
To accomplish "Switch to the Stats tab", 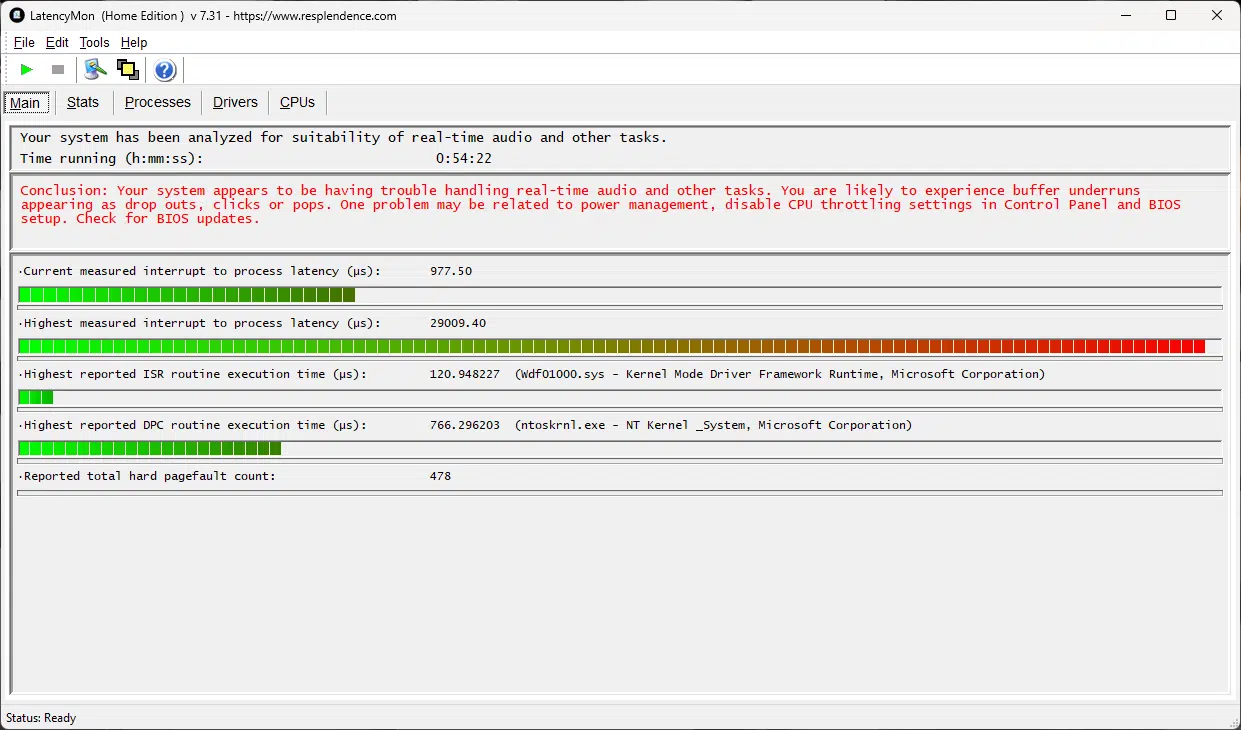I will [83, 102].
